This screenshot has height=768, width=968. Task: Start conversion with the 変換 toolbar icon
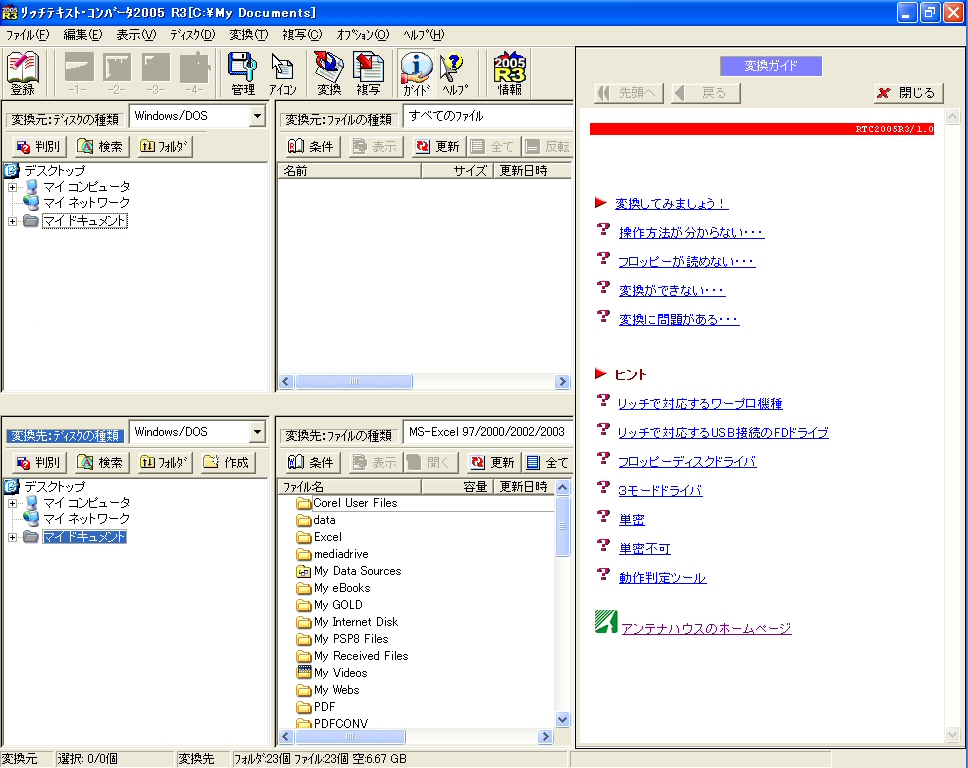coord(329,73)
